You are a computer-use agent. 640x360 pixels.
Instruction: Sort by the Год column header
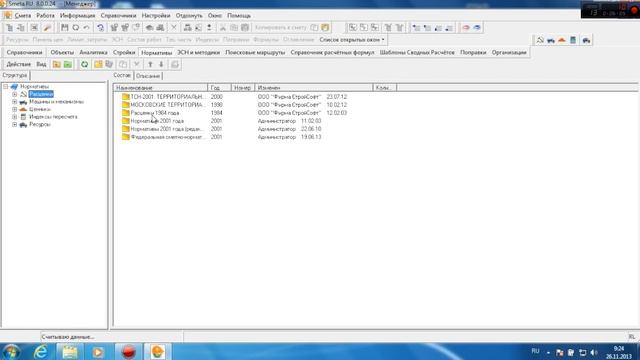click(x=220, y=88)
